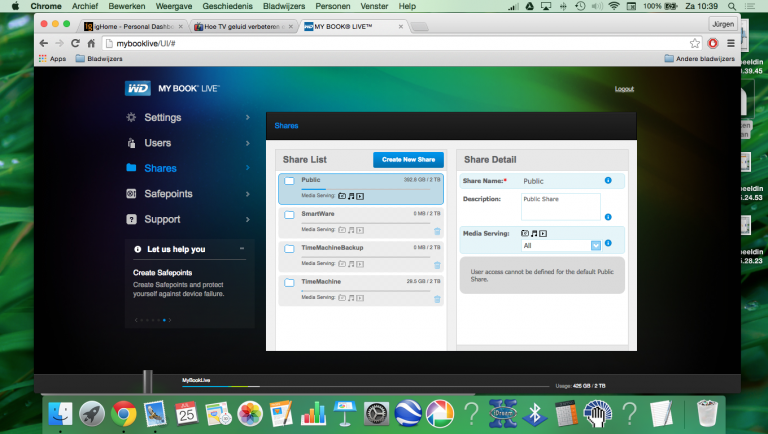Select the SmartWare share row
This screenshot has height=434, width=768.
[361, 222]
